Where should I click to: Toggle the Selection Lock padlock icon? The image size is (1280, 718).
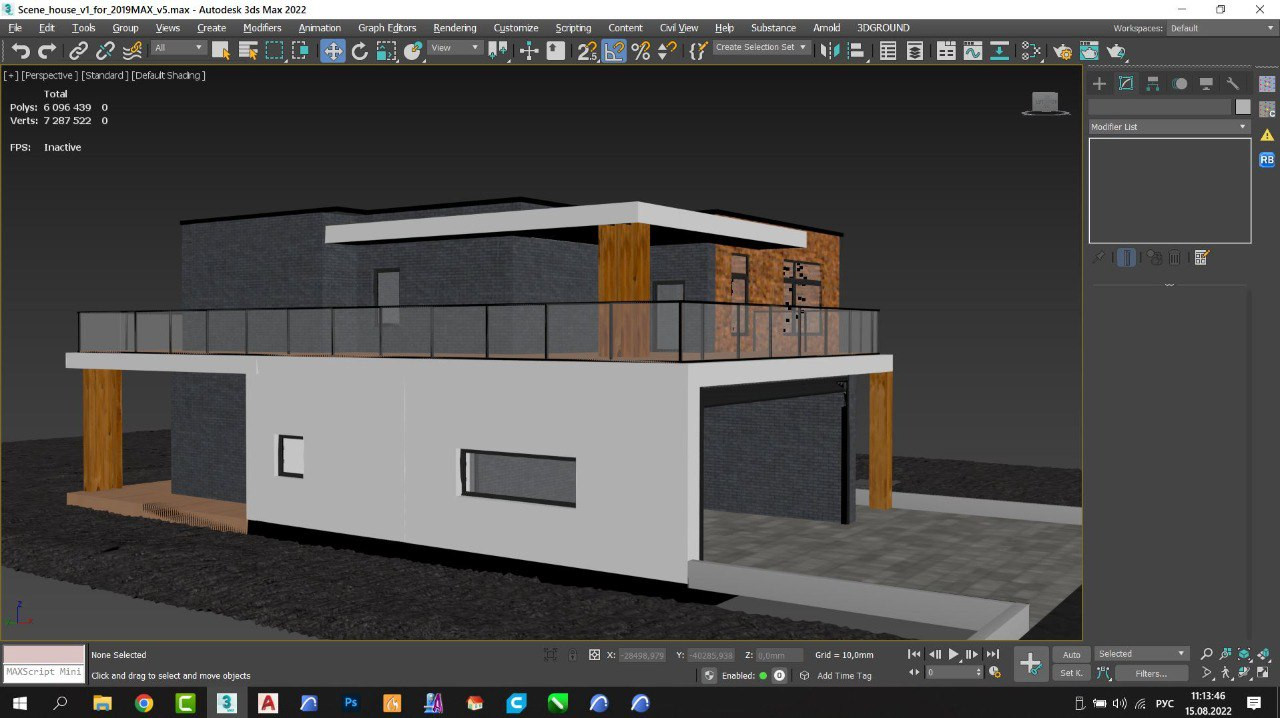coord(573,655)
